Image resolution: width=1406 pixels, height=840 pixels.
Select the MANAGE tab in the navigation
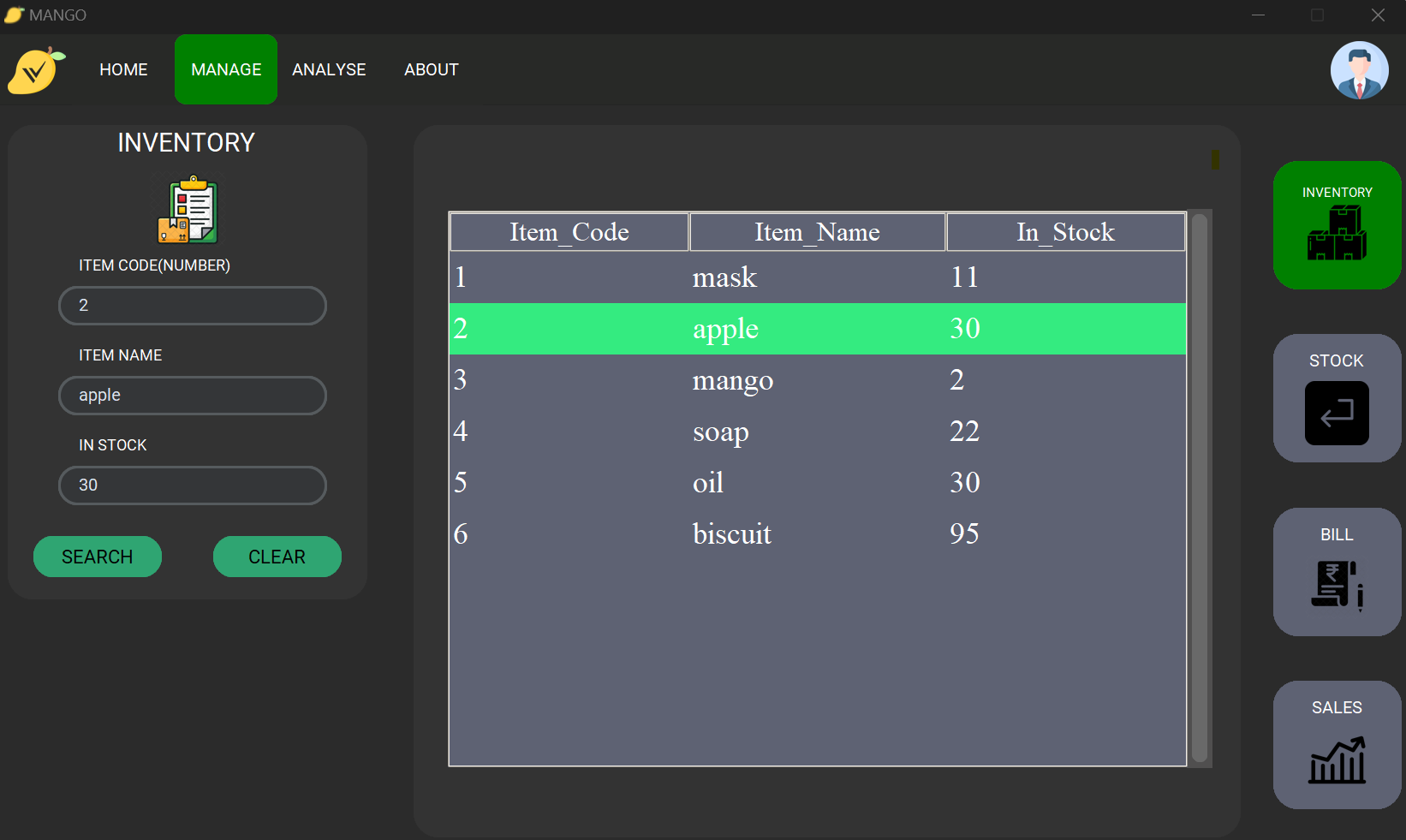coord(225,69)
